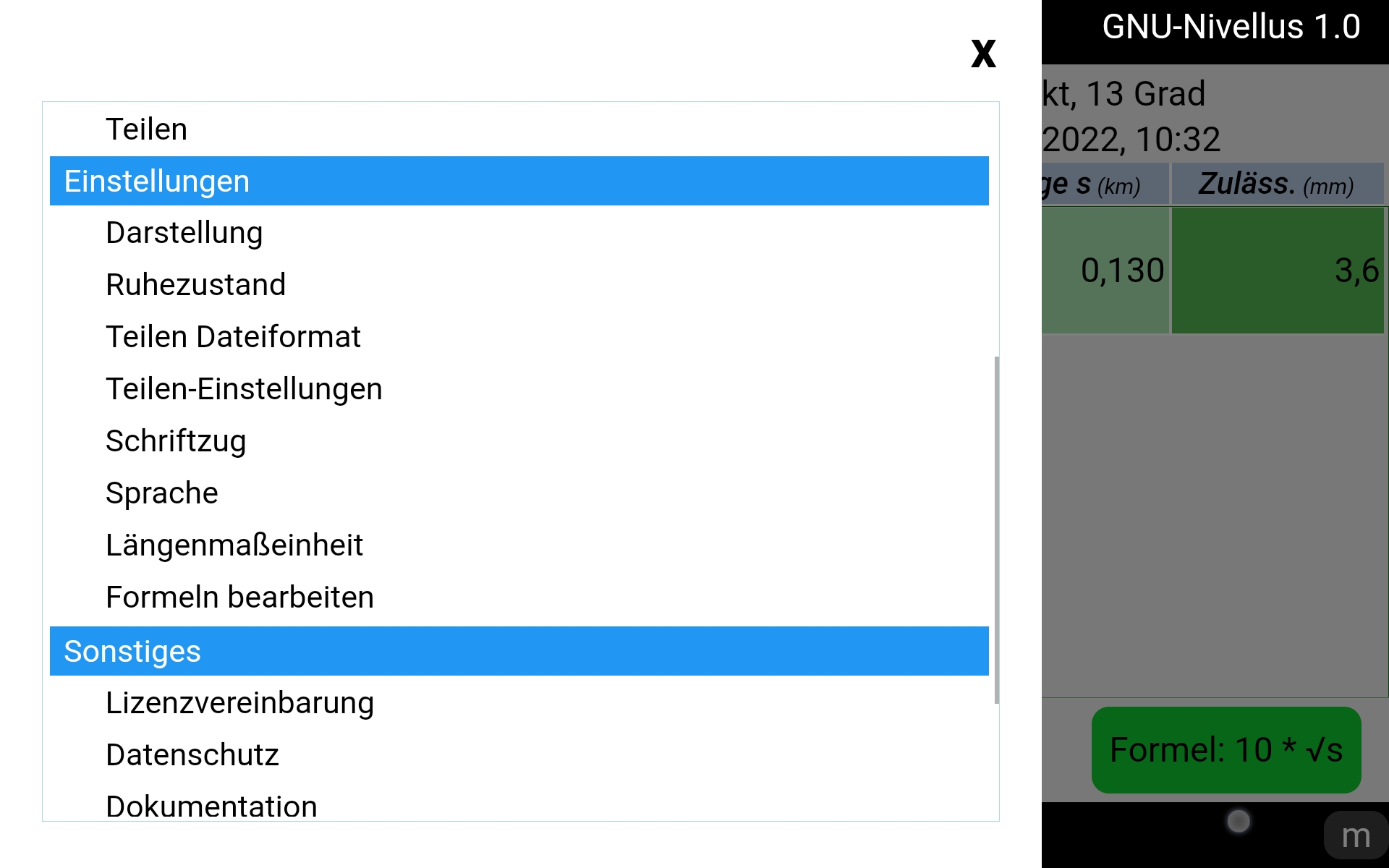Click the menu list scrollbar
This screenshot has width=1389, height=868.
pos(997,529)
